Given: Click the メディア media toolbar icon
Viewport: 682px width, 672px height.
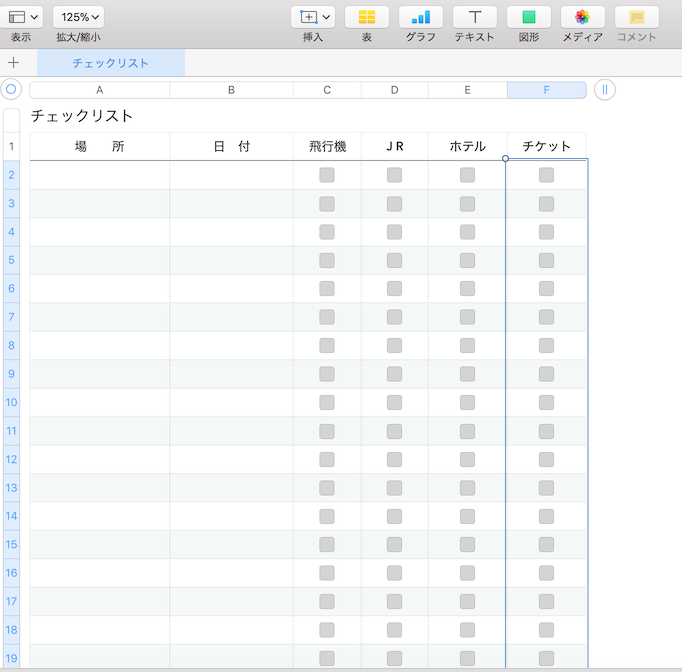Looking at the screenshot, I should coord(582,17).
